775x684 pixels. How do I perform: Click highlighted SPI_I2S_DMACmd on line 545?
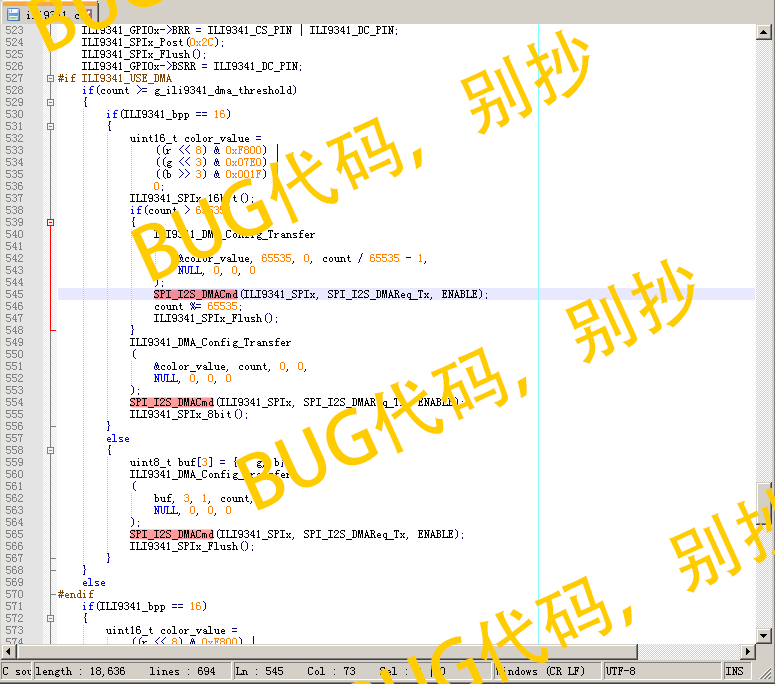[196, 295]
